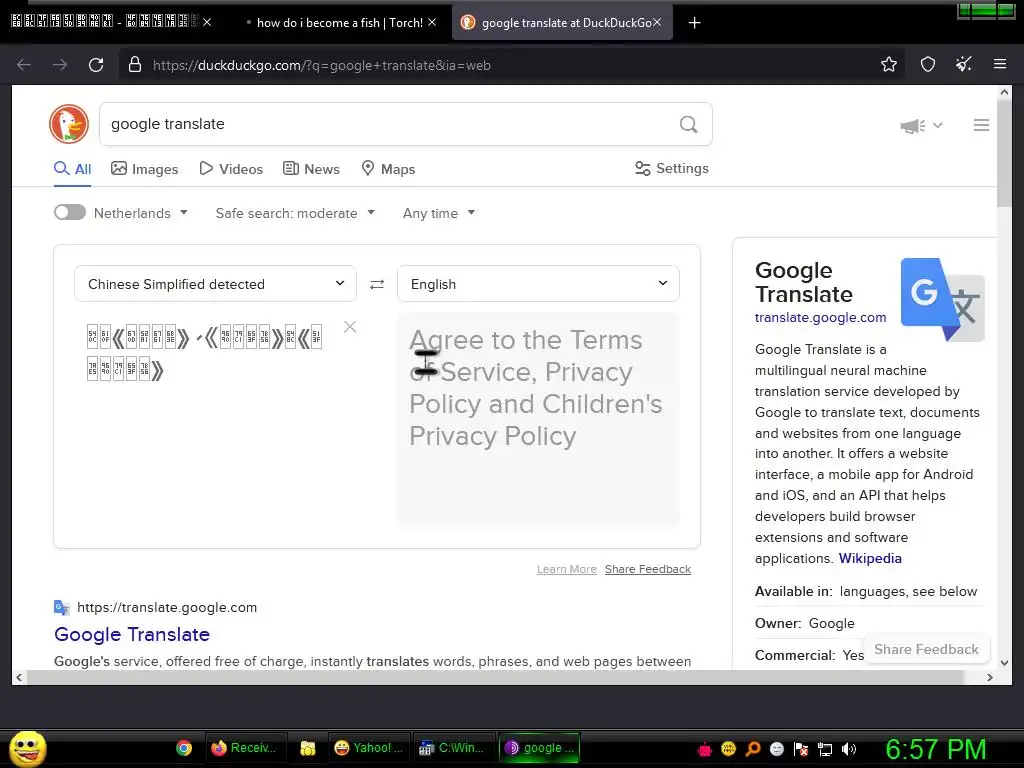Open the C:\Win... taskbar window

(x=453, y=748)
